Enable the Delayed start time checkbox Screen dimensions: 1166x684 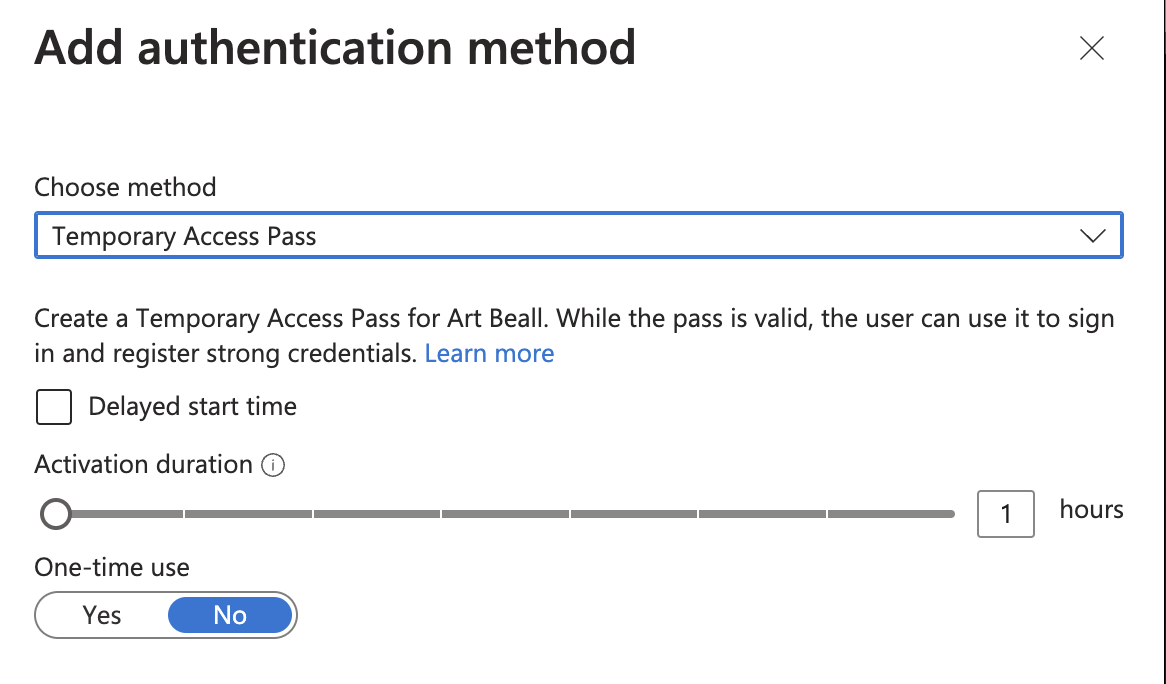(53, 406)
